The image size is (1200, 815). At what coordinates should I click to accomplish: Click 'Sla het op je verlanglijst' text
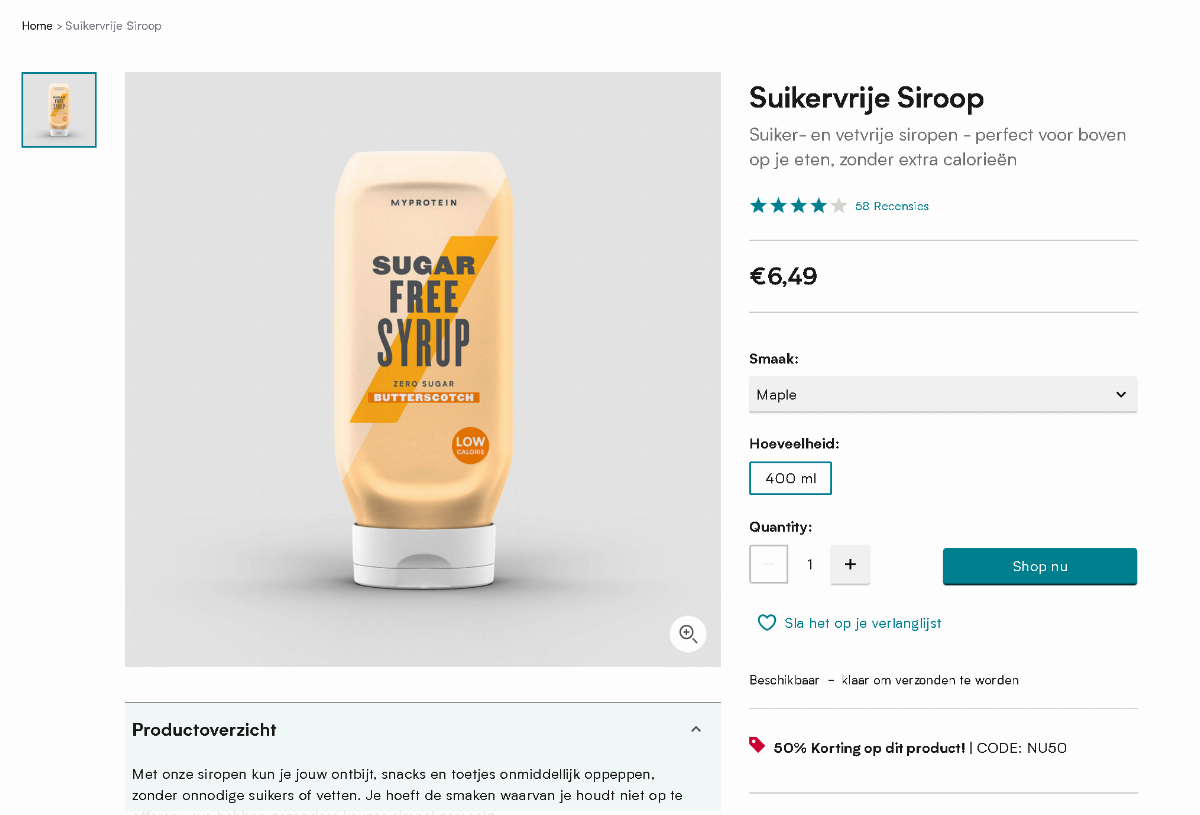[x=862, y=623]
